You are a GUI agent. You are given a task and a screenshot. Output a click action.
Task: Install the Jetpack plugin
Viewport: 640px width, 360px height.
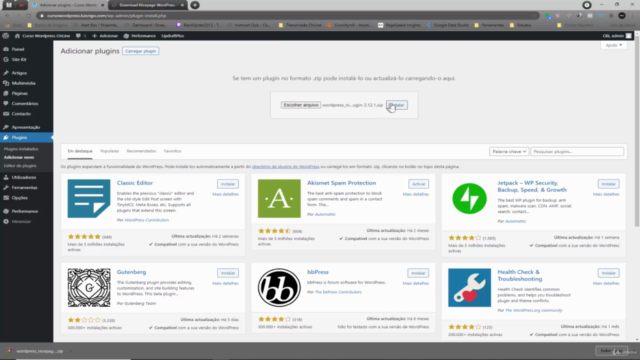pos(609,184)
